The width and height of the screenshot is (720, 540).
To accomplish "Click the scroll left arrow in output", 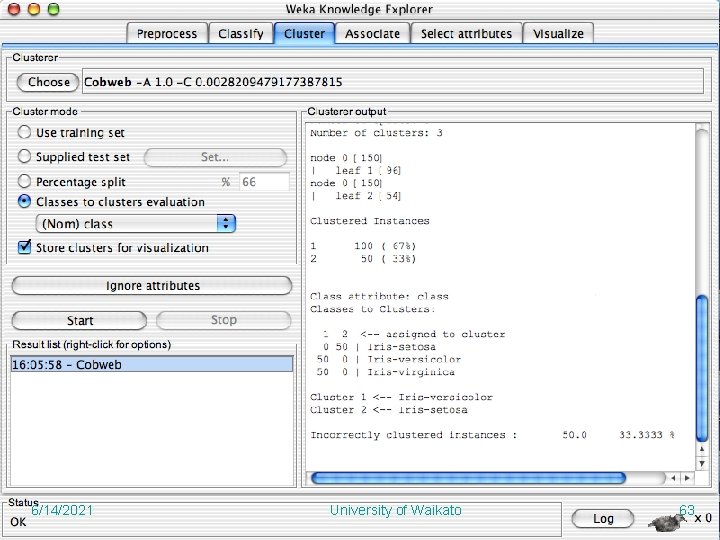I will 673,478.
